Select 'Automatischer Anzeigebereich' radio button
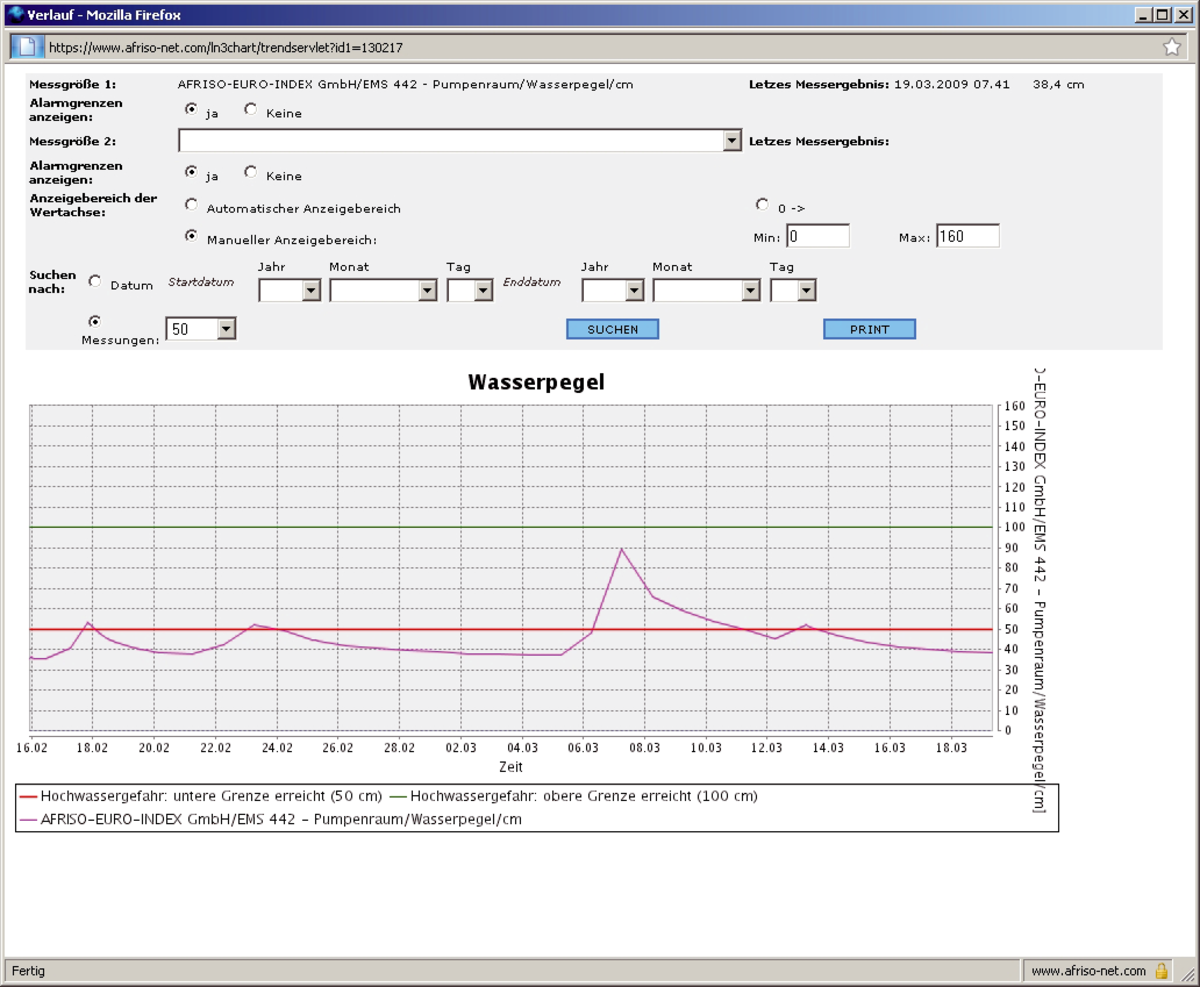This screenshot has height=987, width=1200. click(191, 205)
